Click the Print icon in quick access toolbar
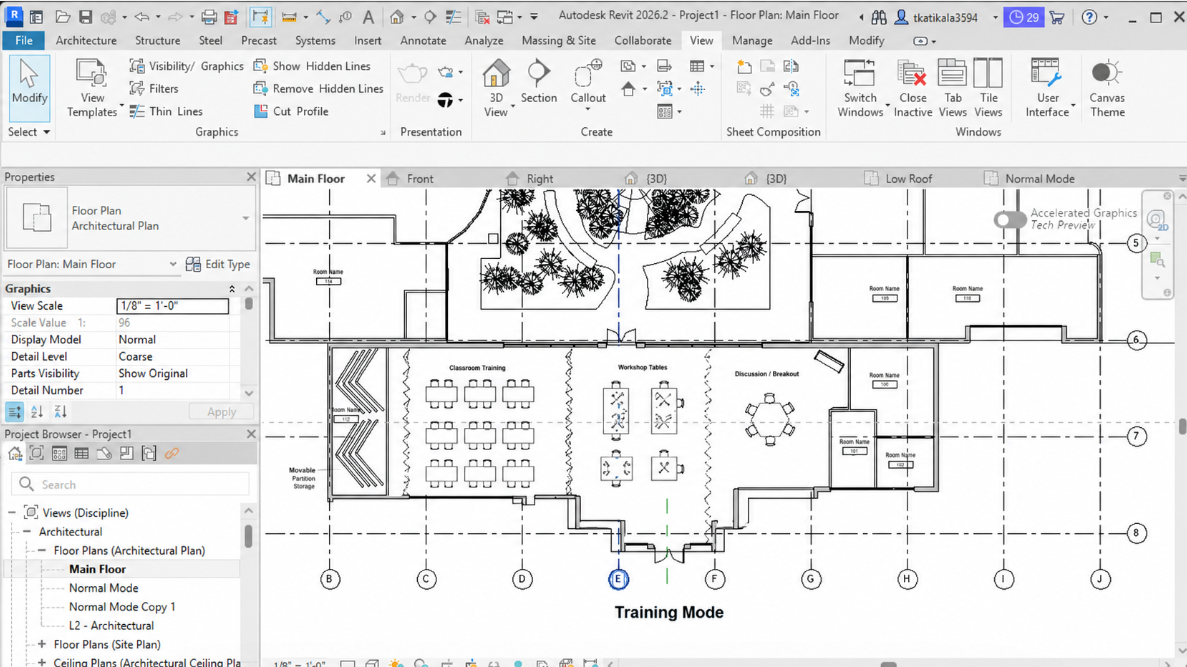The width and height of the screenshot is (1187, 667). coord(209,17)
